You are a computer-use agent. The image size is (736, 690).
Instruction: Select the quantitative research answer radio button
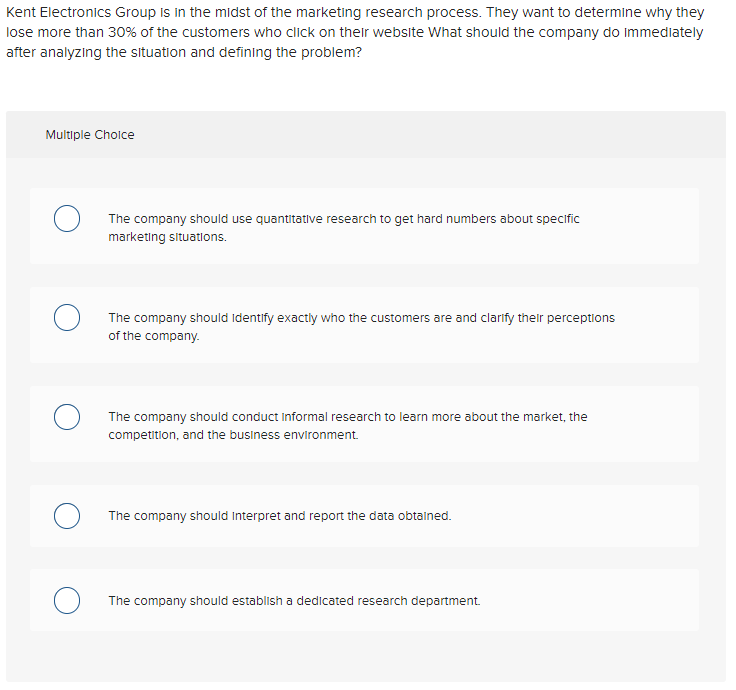coord(67,219)
